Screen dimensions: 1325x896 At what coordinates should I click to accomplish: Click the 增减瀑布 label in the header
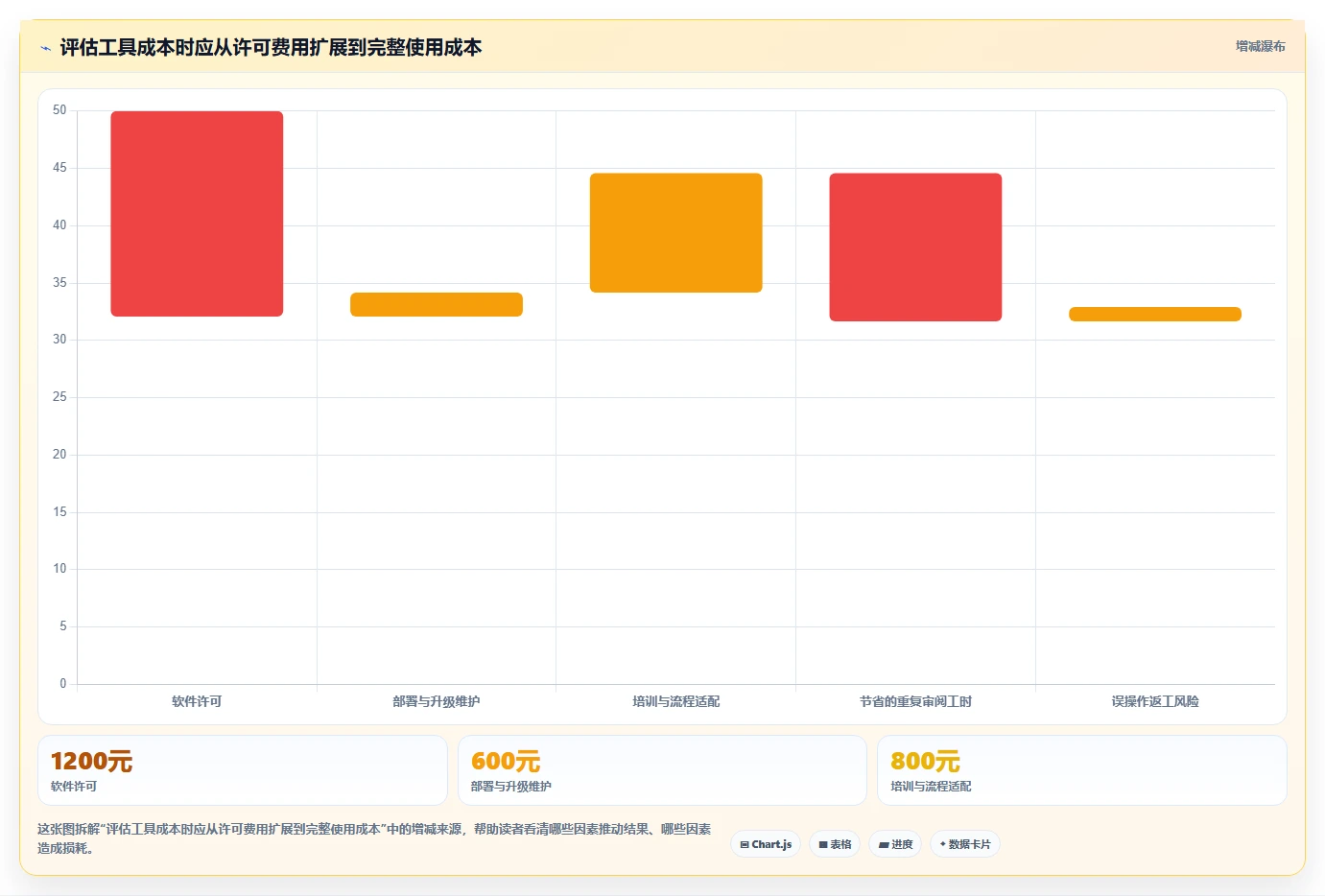click(x=1260, y=46)
